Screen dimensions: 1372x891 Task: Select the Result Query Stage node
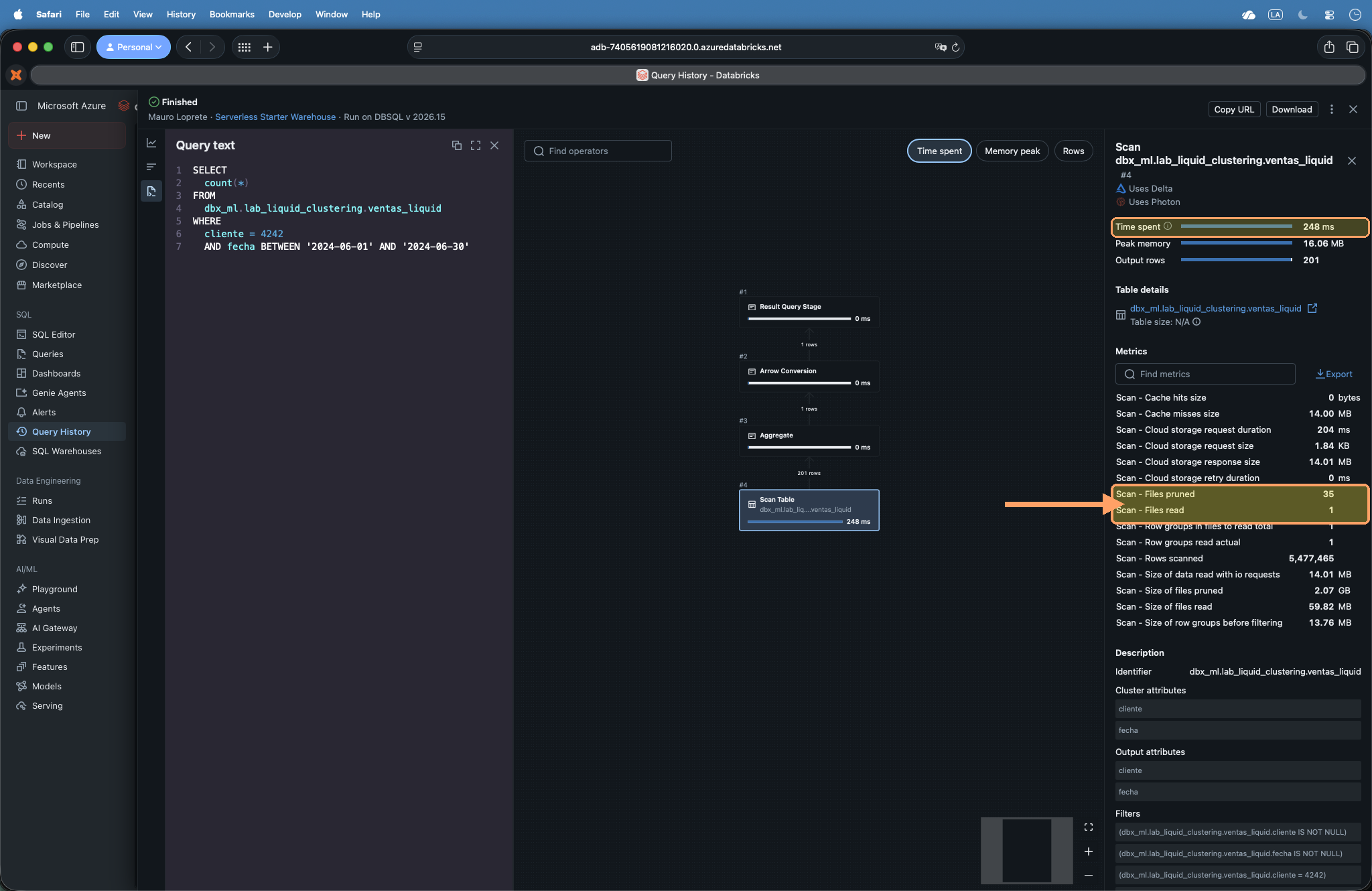tap(809, 312)
